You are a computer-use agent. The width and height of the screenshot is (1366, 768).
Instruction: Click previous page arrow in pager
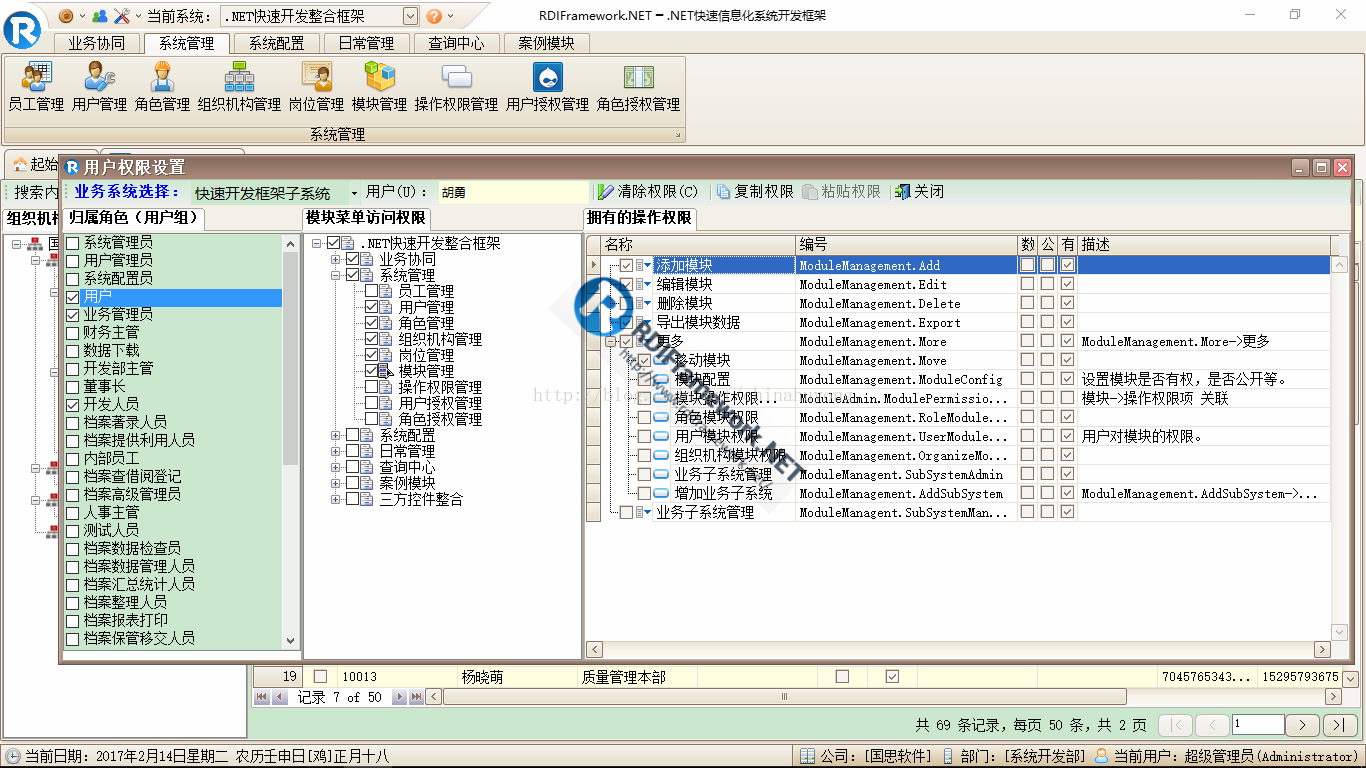[x=1212, y=725]
